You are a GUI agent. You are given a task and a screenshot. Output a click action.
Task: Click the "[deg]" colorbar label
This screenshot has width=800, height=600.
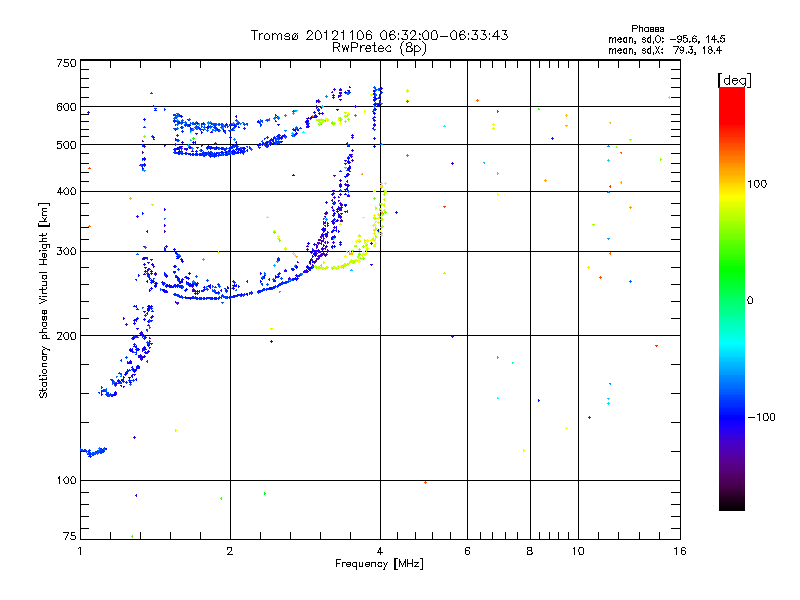point(734,80)
